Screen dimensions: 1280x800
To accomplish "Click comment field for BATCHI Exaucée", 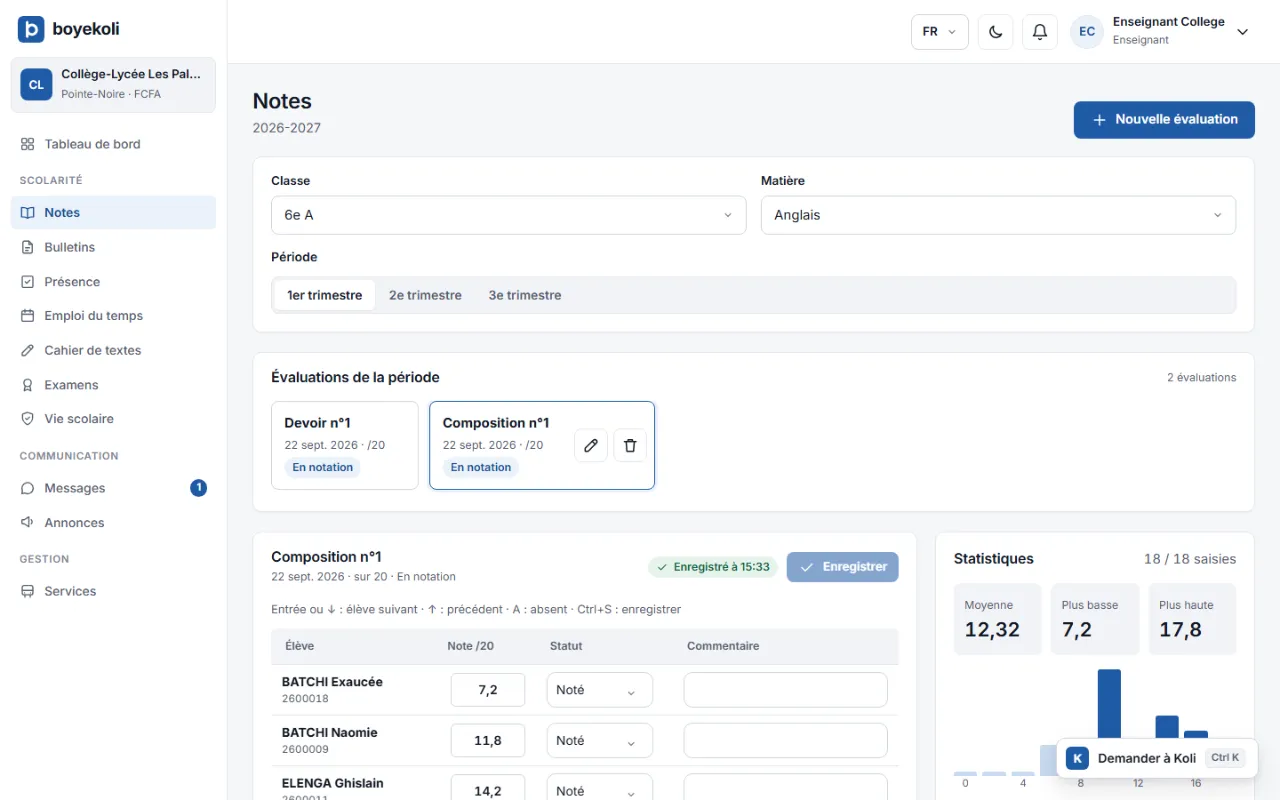I will point(786,690).
